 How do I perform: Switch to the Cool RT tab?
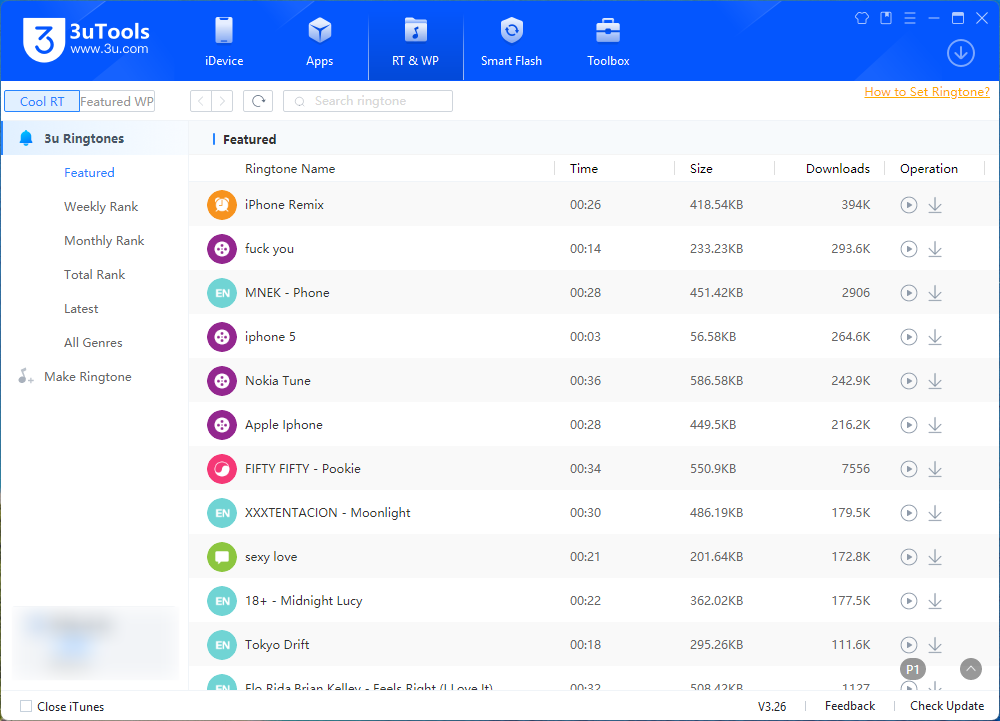pos(42,101)
